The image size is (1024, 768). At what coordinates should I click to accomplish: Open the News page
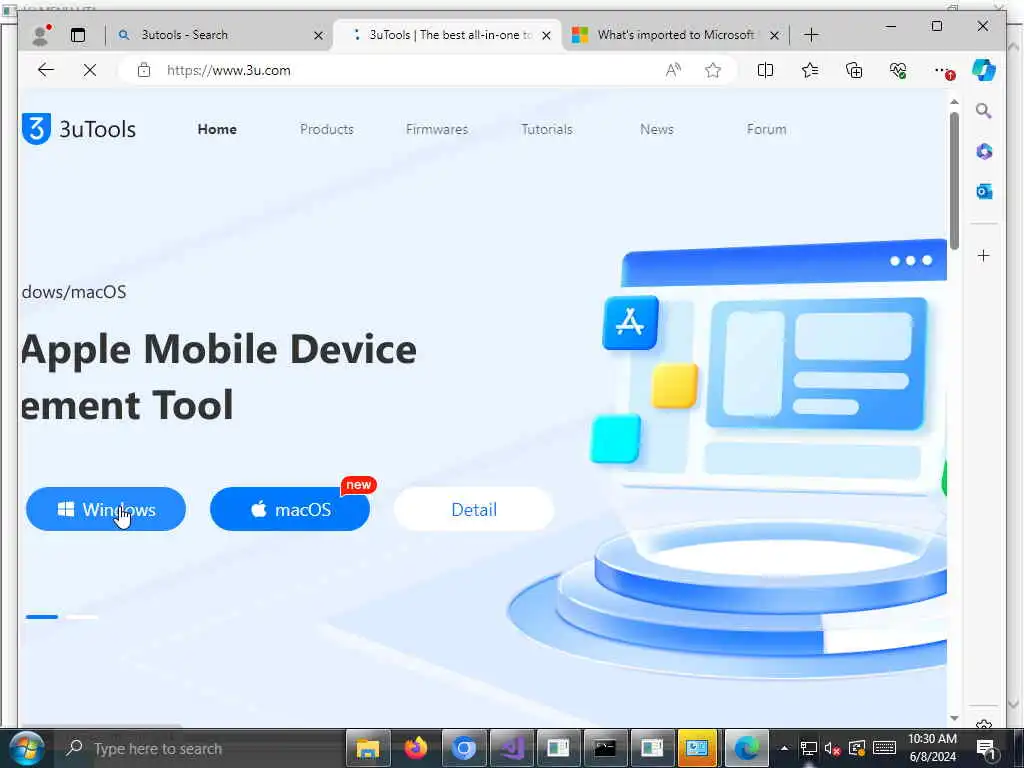point(656,129)
